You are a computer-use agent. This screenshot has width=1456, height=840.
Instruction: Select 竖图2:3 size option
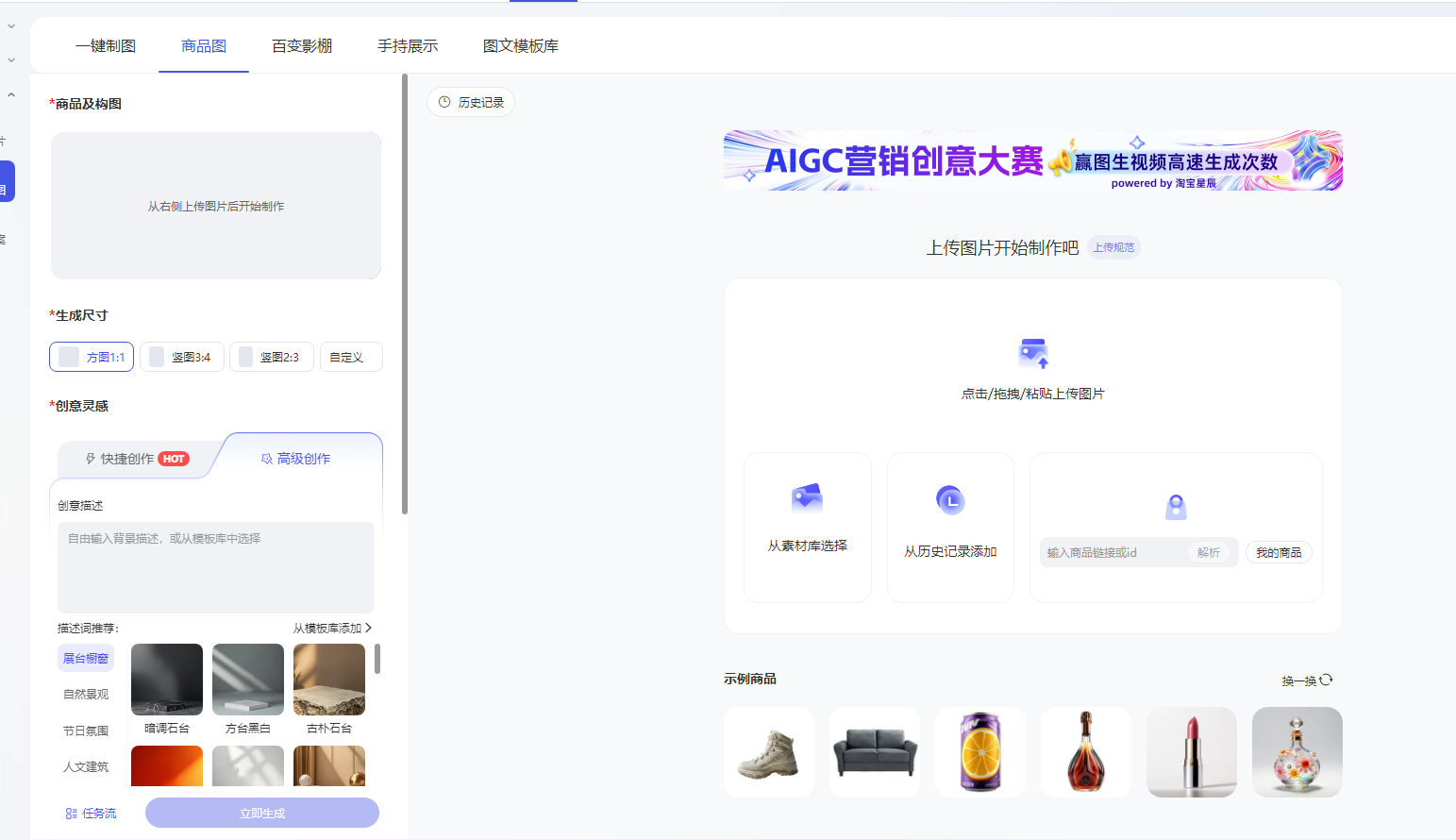click(x=272, y=357)
